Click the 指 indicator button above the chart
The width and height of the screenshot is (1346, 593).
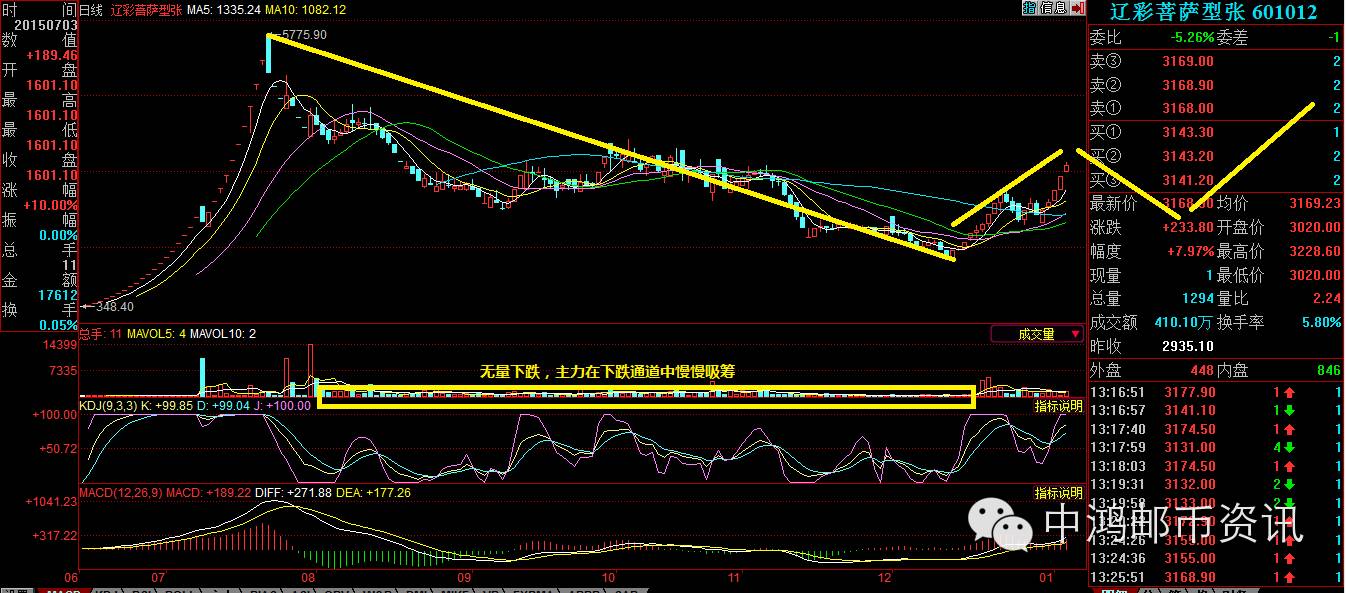point(1029,8)
